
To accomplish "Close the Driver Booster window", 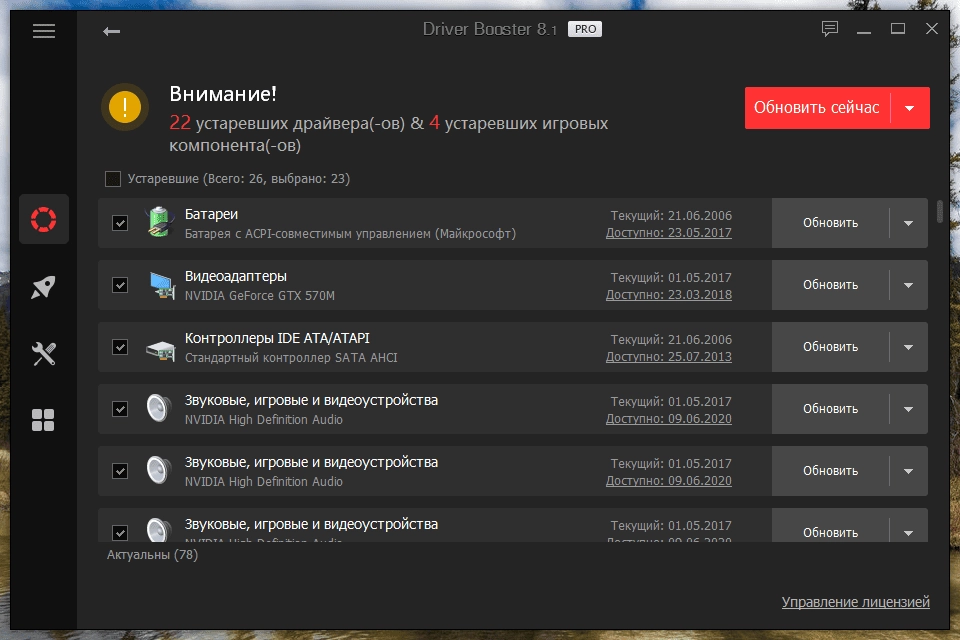I will click(932, 29).
